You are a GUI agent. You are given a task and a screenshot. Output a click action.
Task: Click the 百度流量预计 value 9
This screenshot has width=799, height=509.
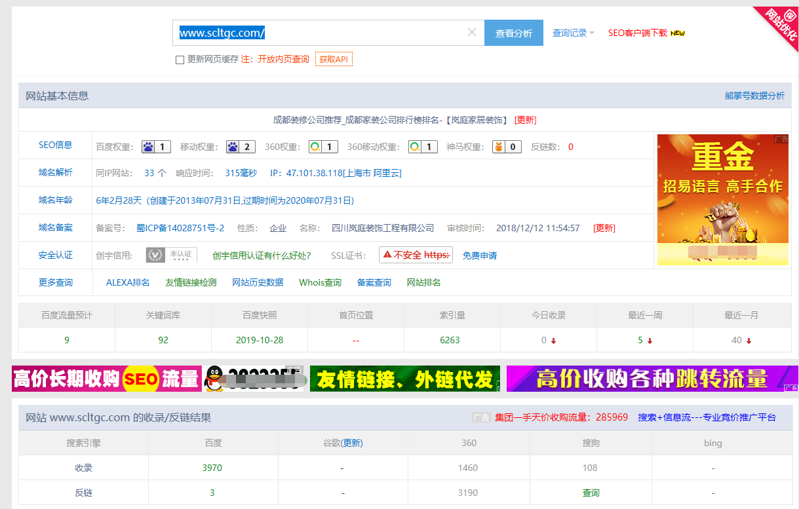pyautogui.click(x=67, y=340)
